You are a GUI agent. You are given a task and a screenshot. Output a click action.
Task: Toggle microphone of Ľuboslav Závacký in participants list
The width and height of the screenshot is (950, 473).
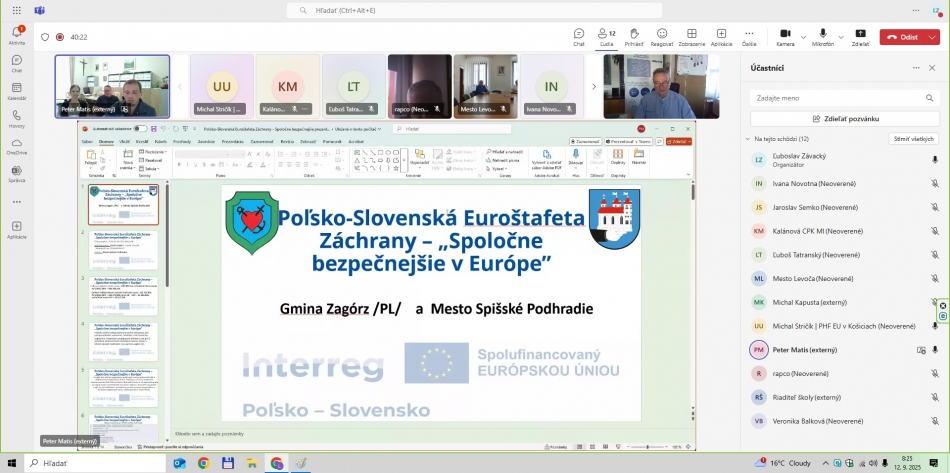[935, 159]
